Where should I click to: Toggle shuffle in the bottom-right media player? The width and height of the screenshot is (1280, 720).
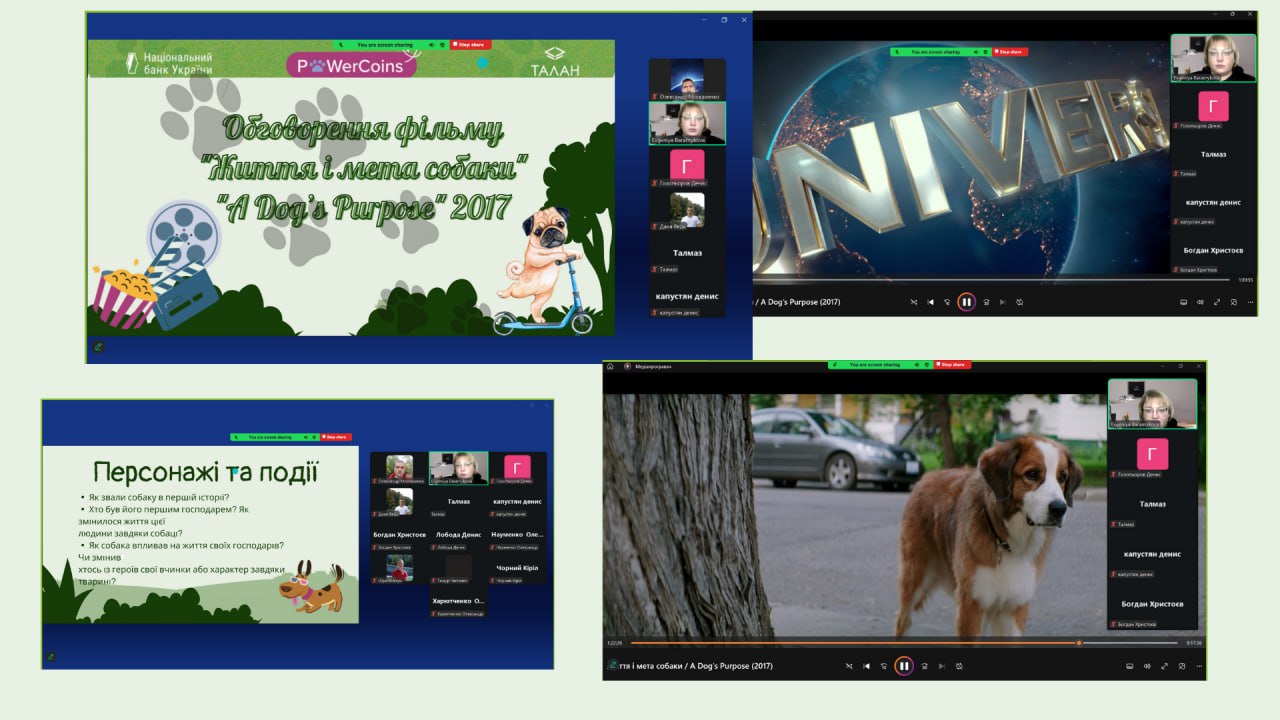point(849,666)
